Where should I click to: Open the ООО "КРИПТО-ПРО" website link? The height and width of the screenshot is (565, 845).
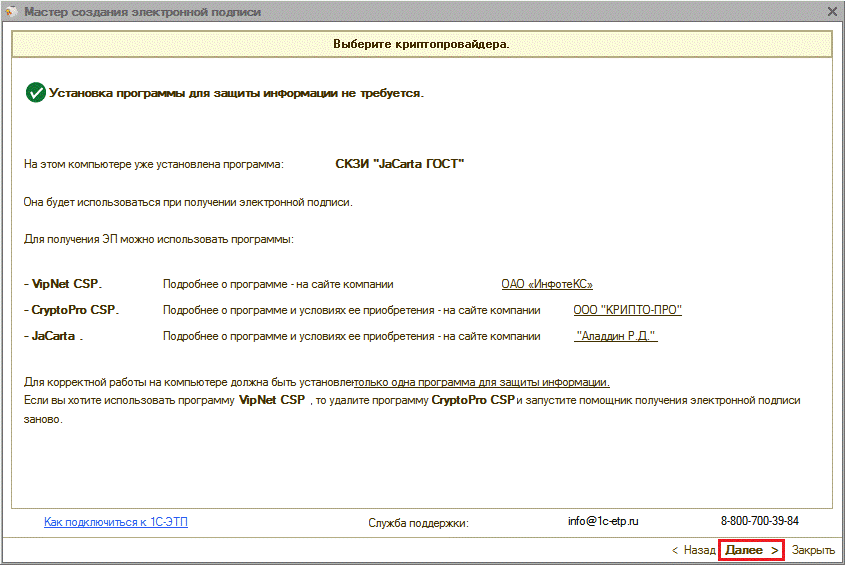click(627, 310)
